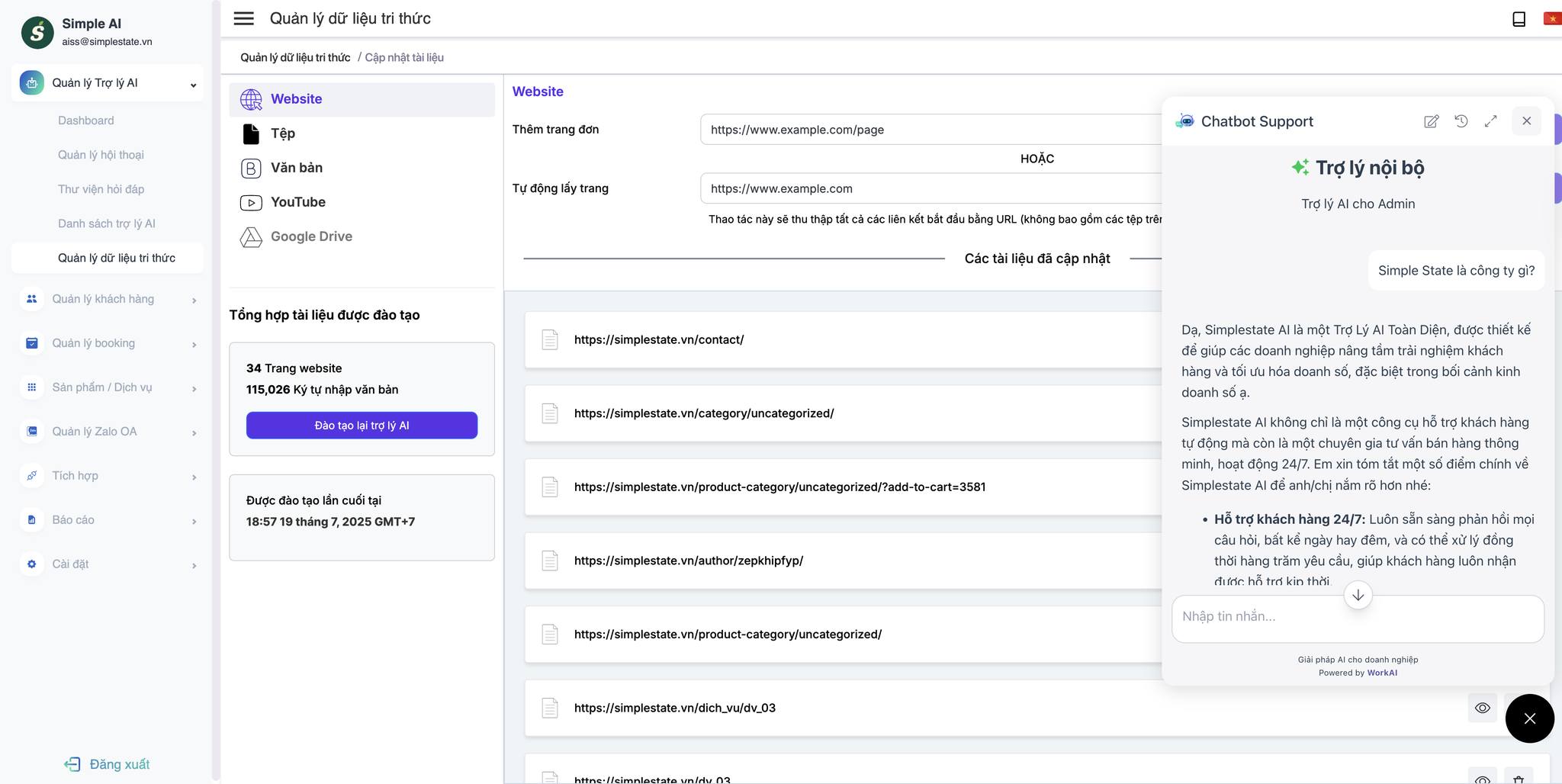Click the Simple AI logo avatar
The height and width of the screenshot is (784, 1562).
[37, 32]
